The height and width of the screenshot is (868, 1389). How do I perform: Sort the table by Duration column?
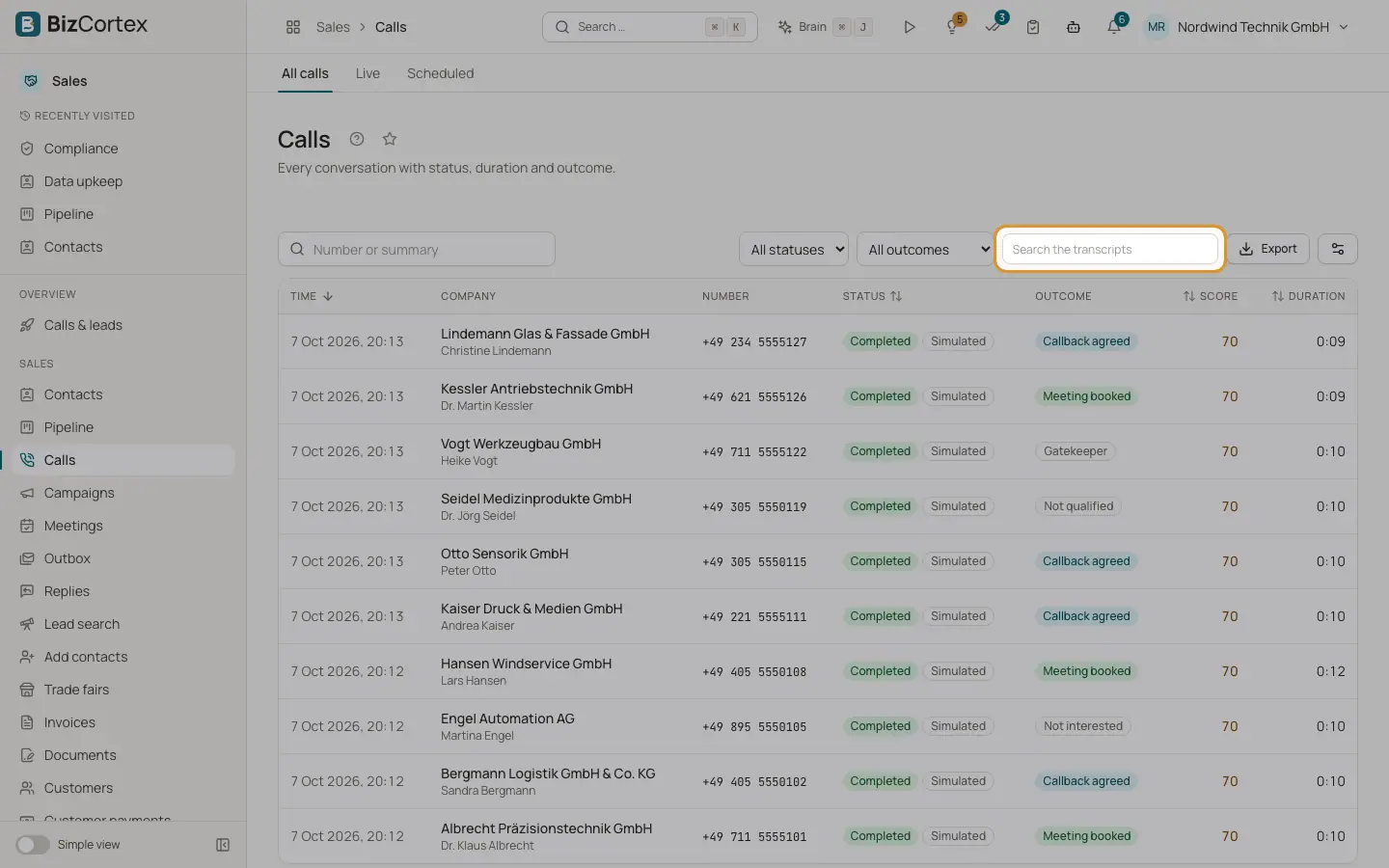[x=1308, y=296]
